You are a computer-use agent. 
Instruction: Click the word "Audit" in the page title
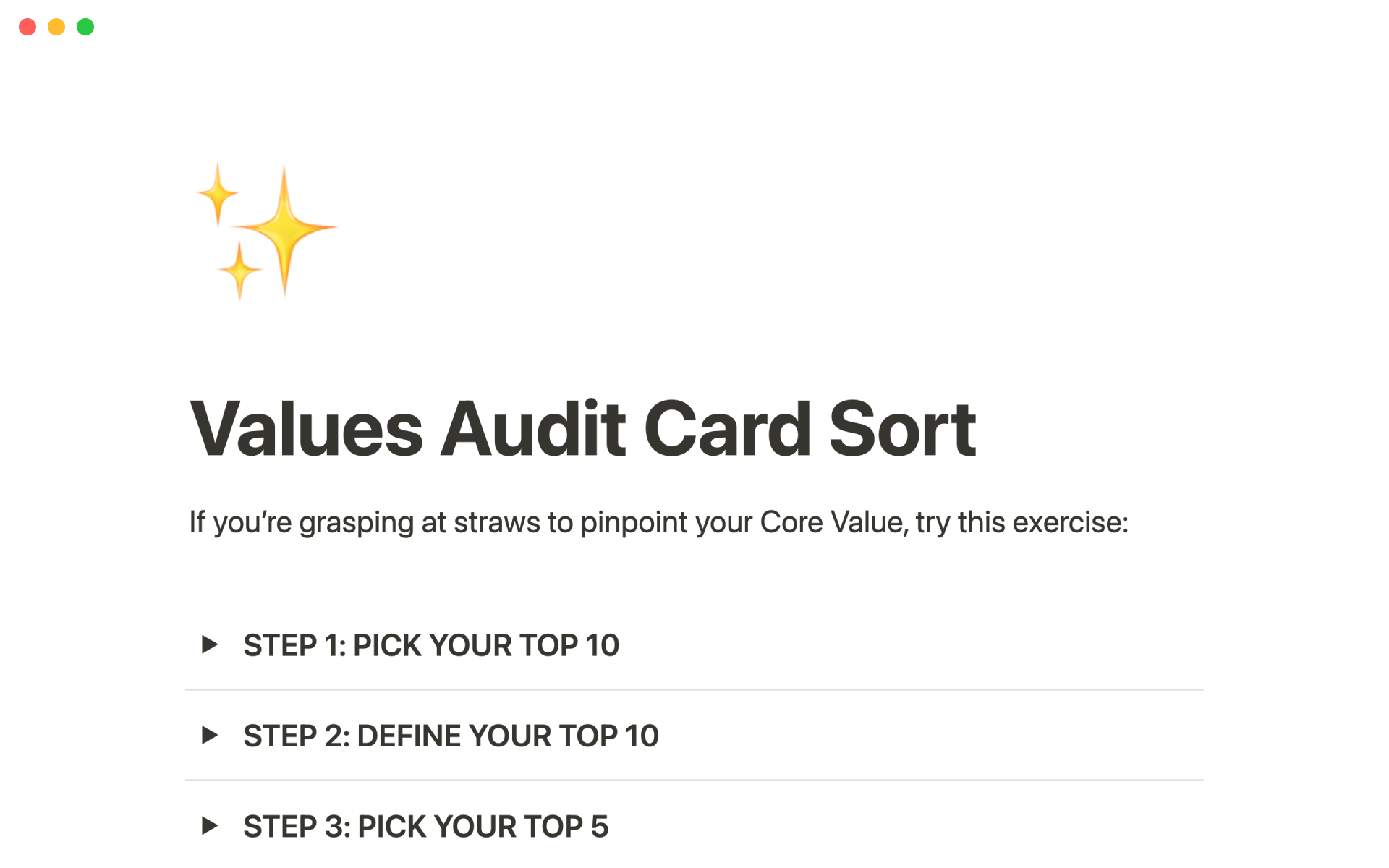533,430
